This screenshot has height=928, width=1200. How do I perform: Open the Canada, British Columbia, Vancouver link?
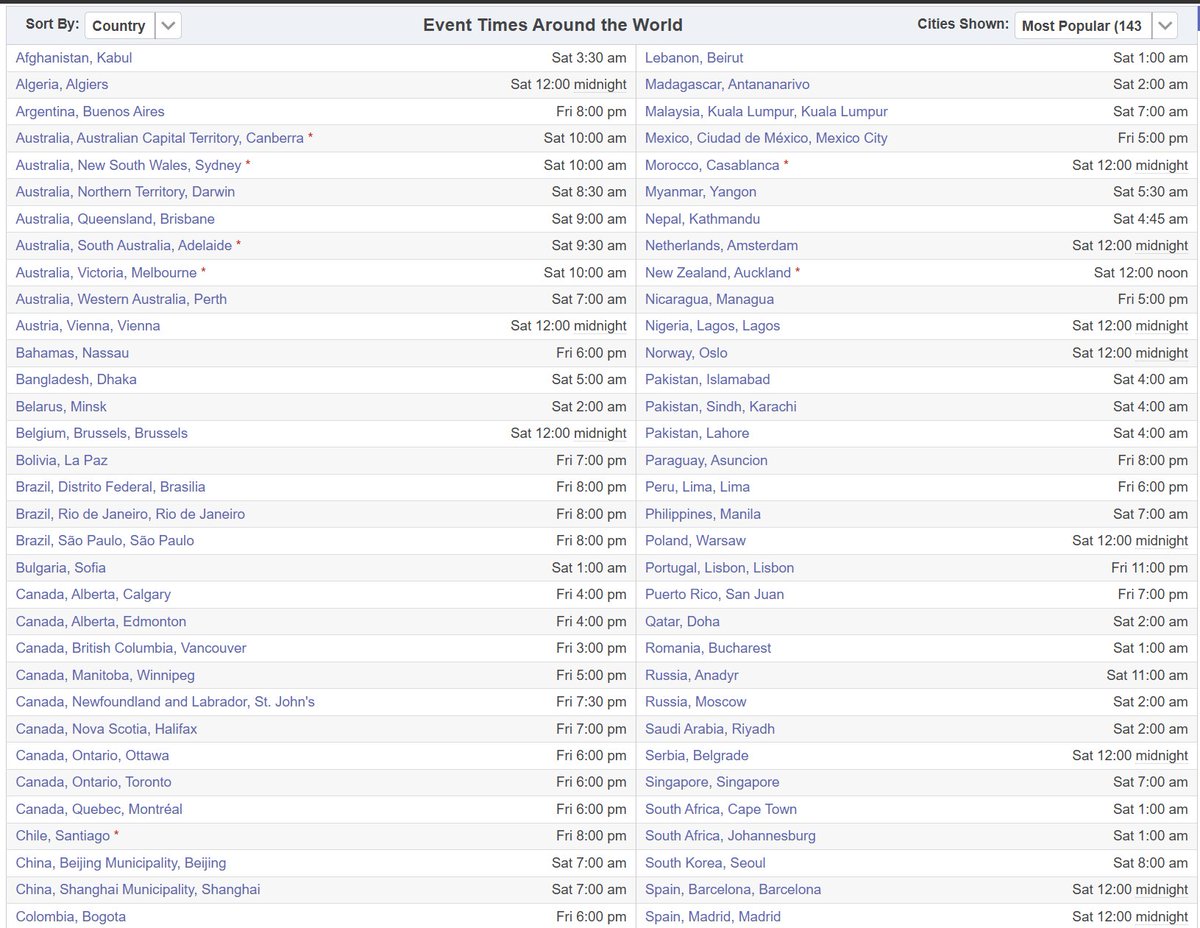pyautogui.click(x=131, y=648)
